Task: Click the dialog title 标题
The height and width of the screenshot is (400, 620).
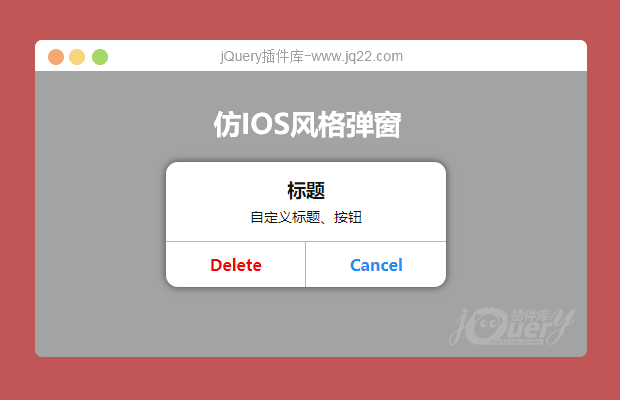Action: click(306, 191)
